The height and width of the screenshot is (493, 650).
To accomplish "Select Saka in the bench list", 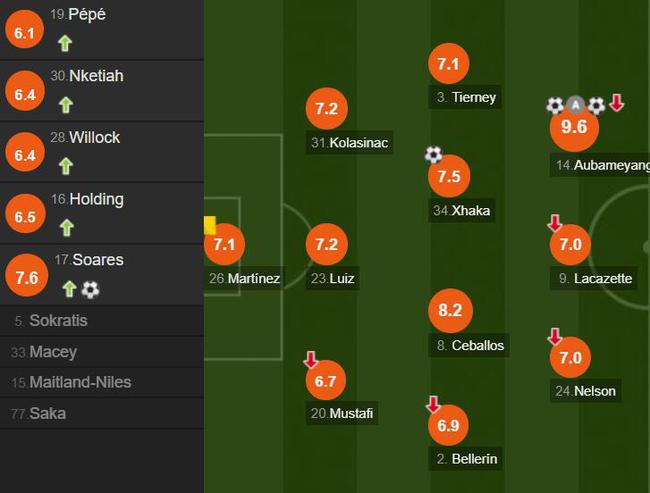I will pyautogui.click(x=102, y=413).
